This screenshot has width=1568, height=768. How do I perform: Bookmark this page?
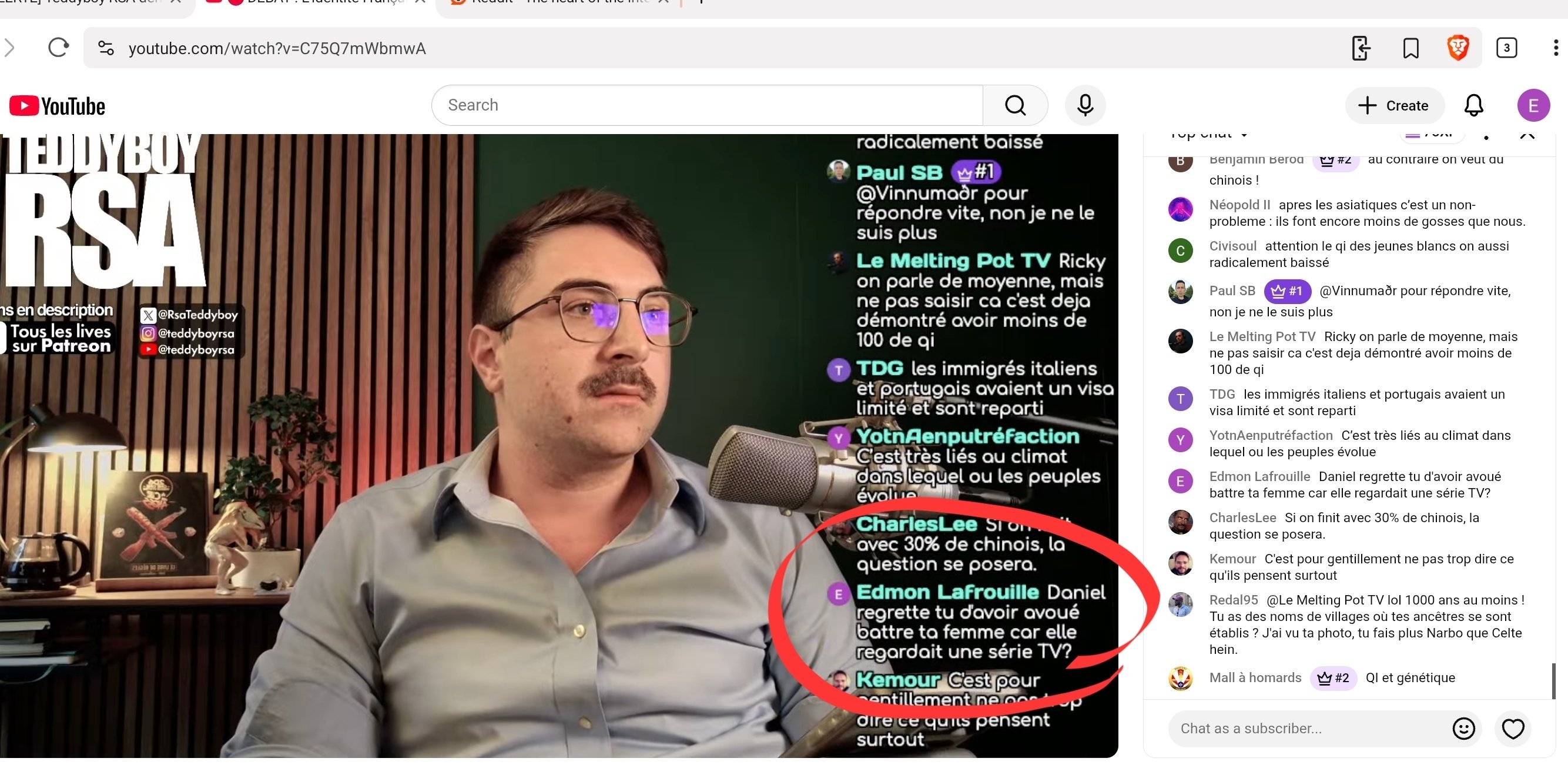click(1410, 48)
